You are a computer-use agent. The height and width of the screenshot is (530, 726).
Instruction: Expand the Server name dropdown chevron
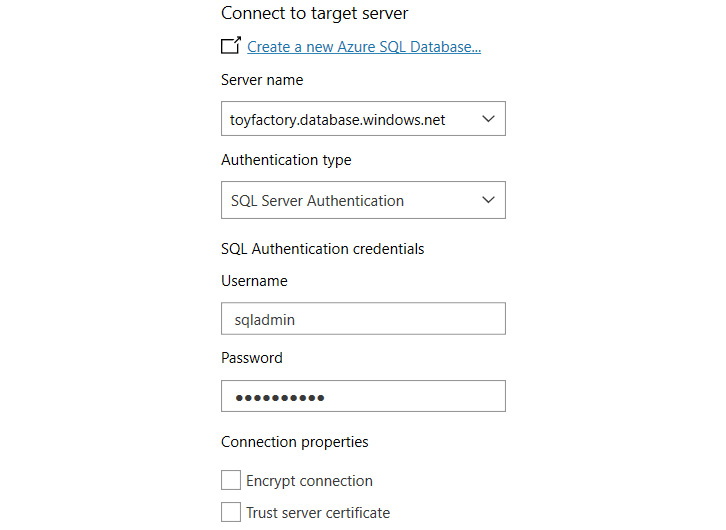pyautogui.click(x=488, y=119)
